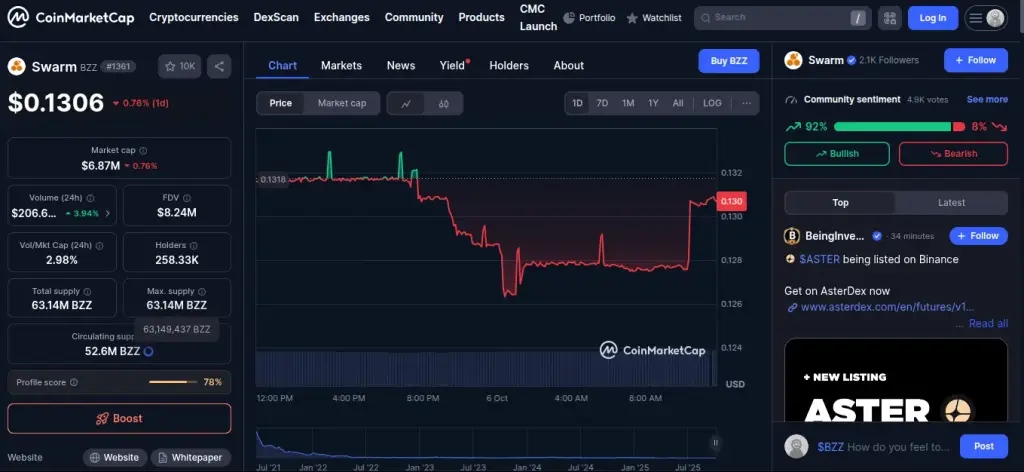Click the sentiment bullish/bearish bar
1024x472 pixels.
(x=899, y=127)
